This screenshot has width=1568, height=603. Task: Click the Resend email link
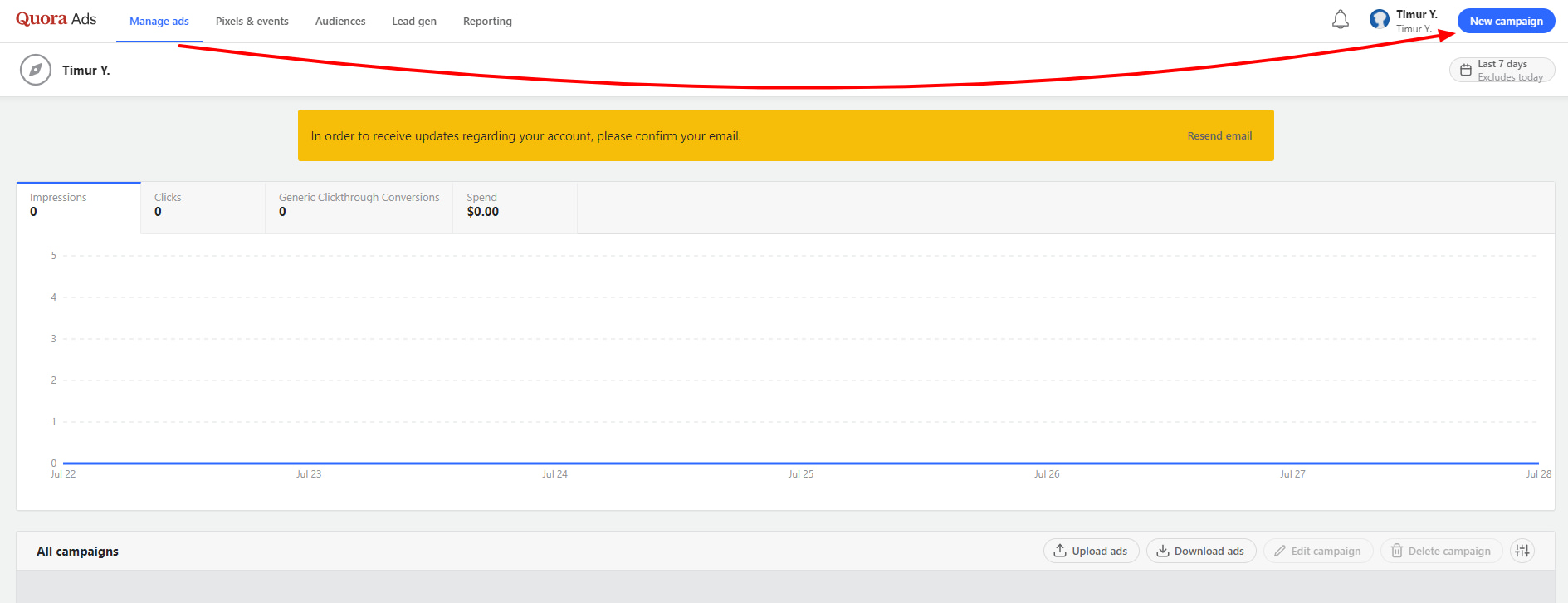pos(1219,136)
